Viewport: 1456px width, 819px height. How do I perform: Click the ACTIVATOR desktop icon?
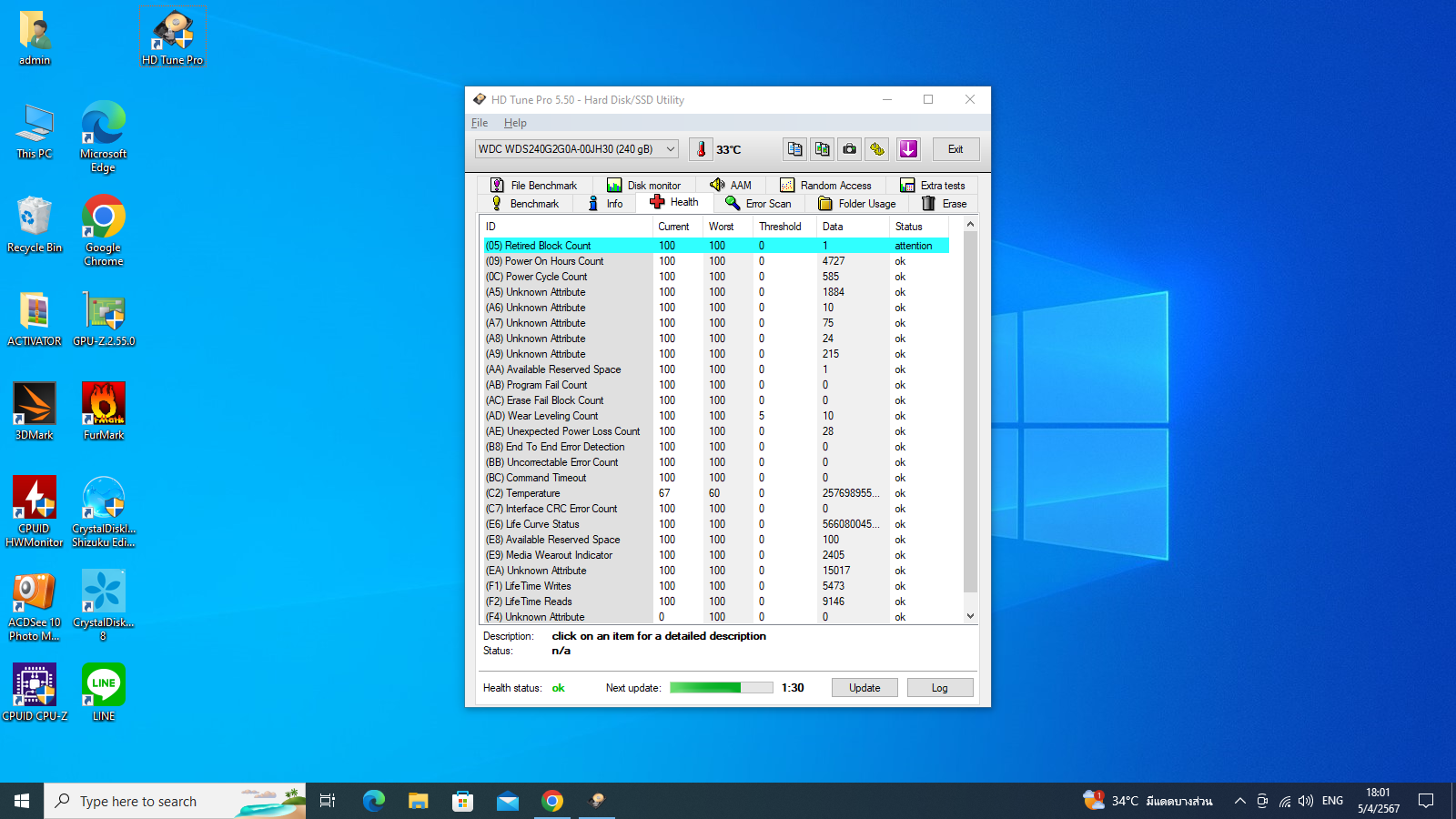[35, 319]
